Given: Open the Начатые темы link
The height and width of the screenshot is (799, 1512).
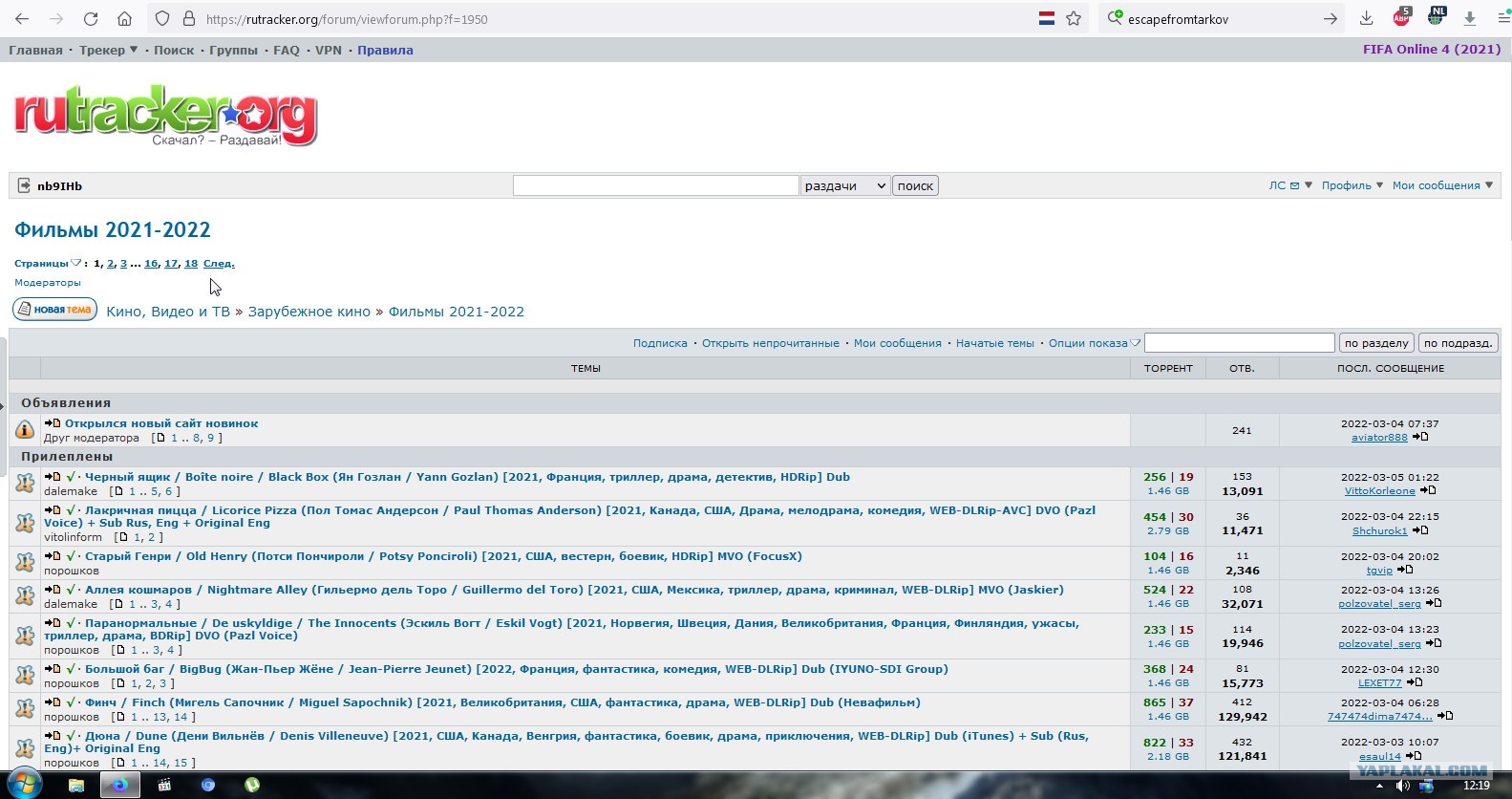Looking at the screenshot, I should coord(995,343).
